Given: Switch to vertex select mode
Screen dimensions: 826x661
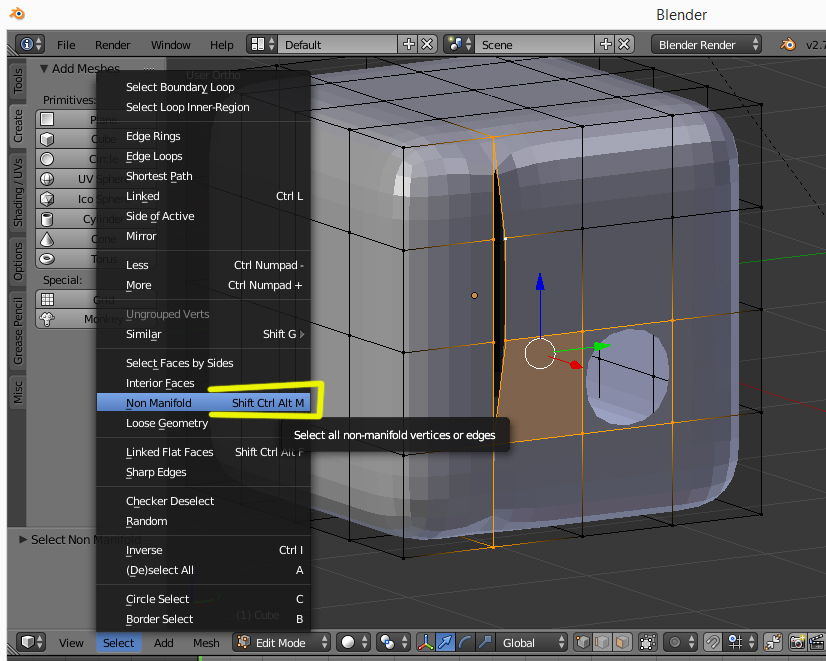Looking at the screenshot, I should pyautogui.click(x=583, y=642).
